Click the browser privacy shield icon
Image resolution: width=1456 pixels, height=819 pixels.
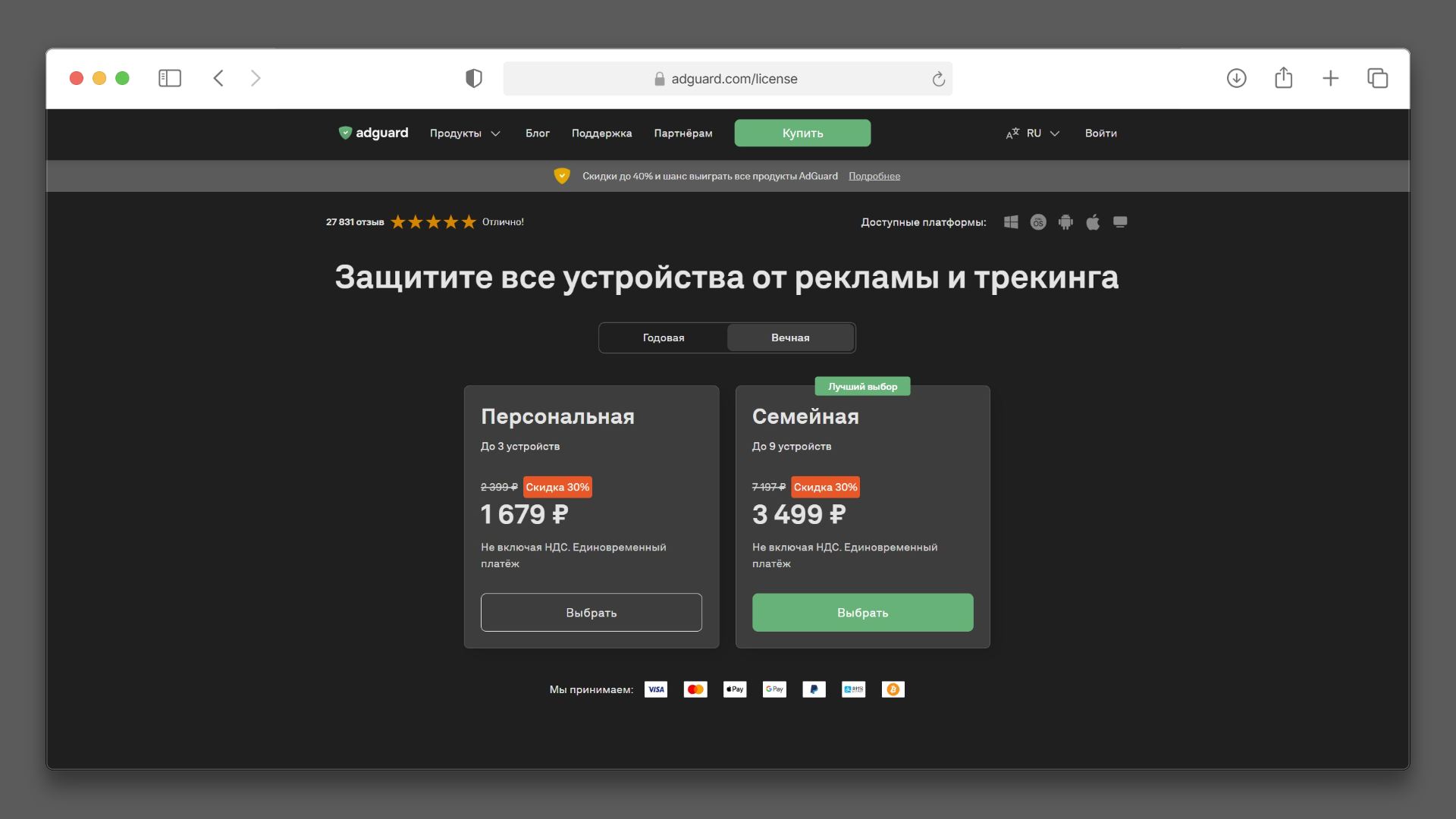pos(474,78)
